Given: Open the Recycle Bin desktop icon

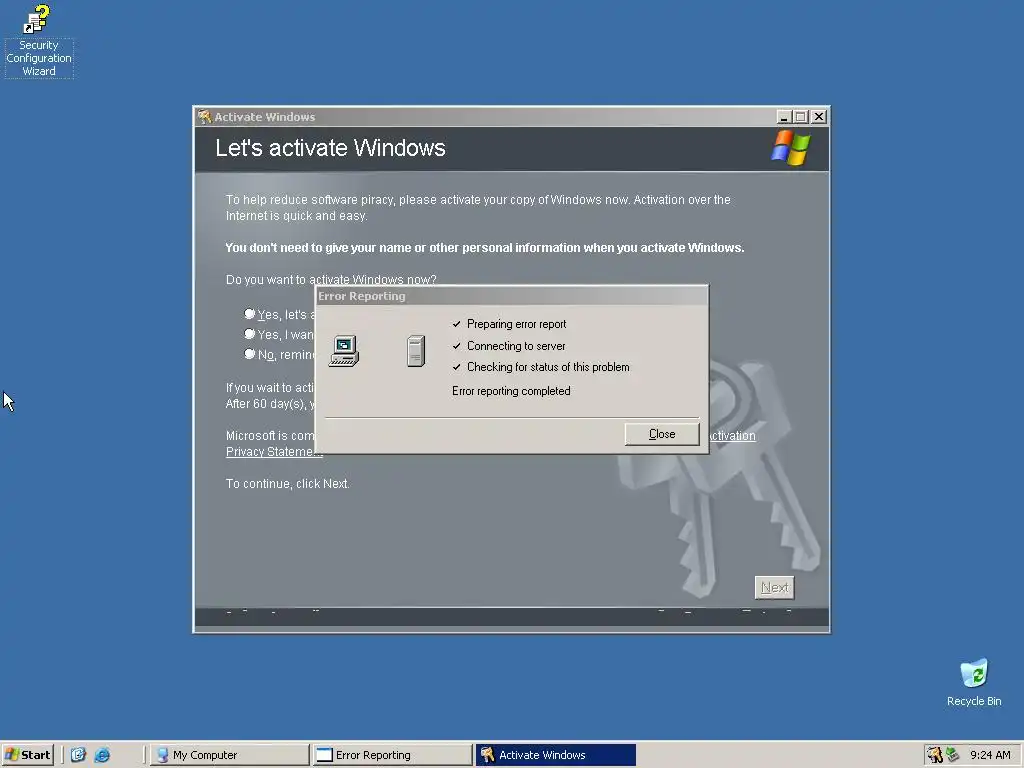Looking at the screenshot, I should (974, 682).
